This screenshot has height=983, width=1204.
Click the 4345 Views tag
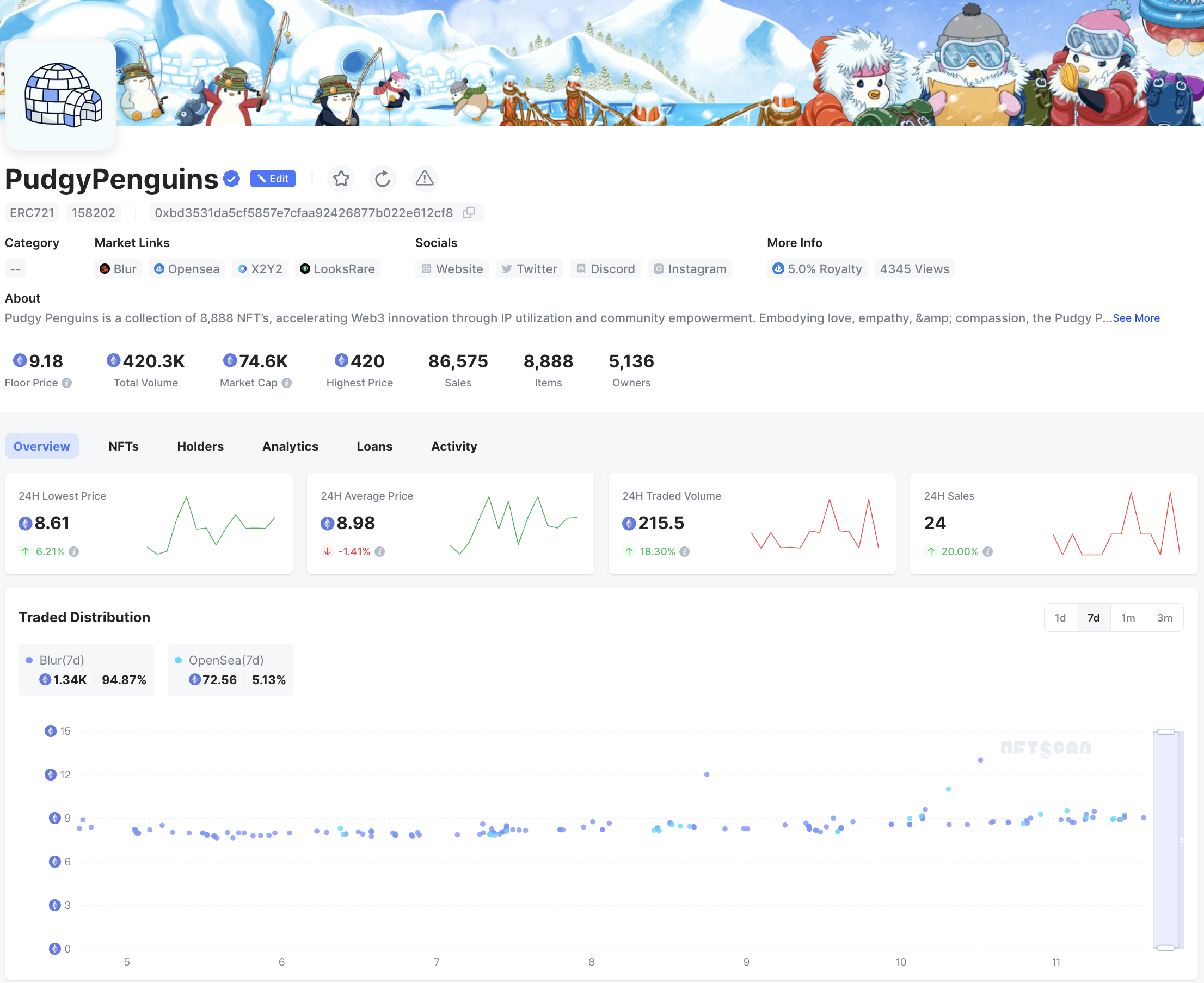(914, 269)
